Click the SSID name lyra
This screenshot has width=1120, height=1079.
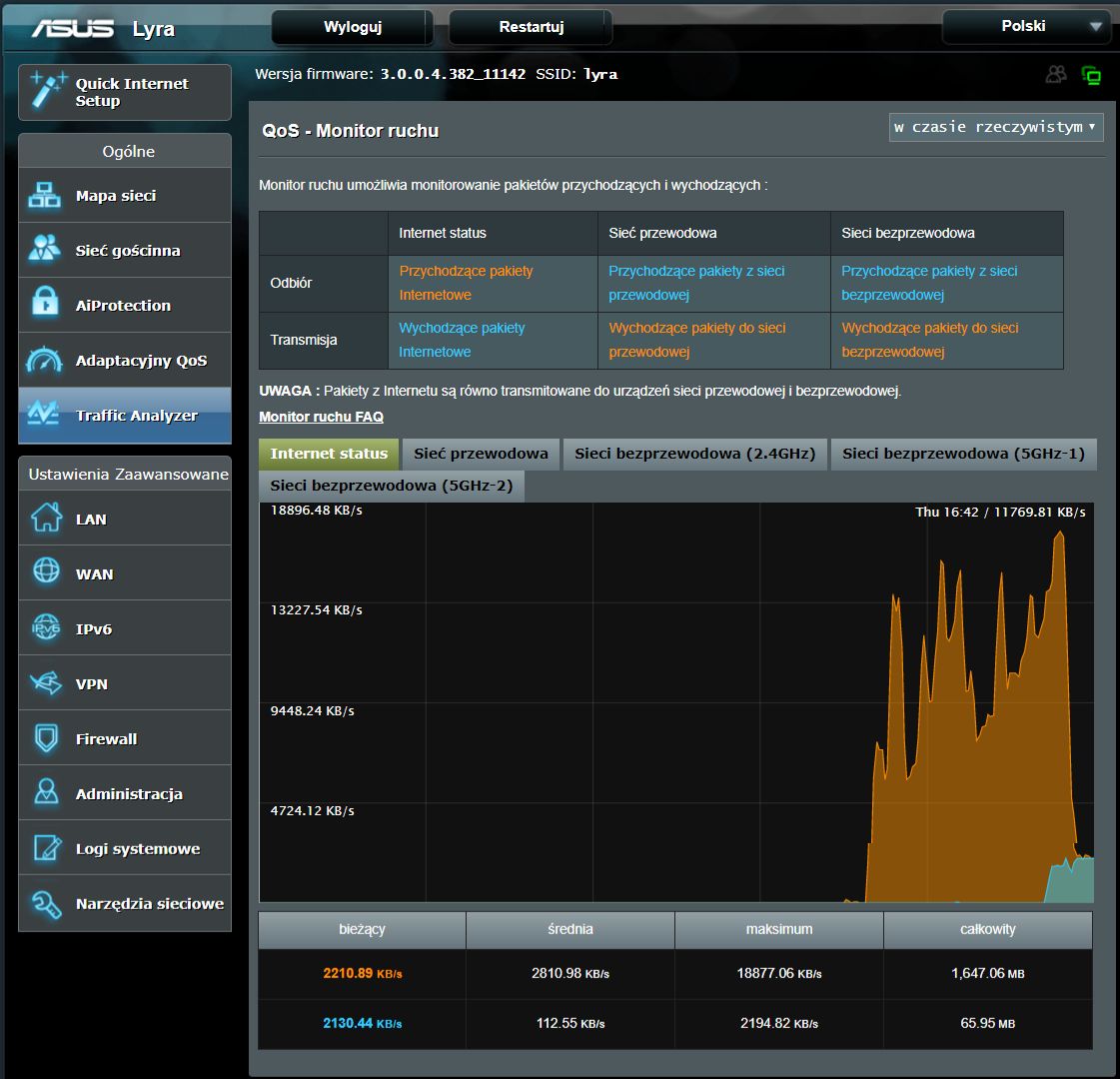click(x=600, y=74)
